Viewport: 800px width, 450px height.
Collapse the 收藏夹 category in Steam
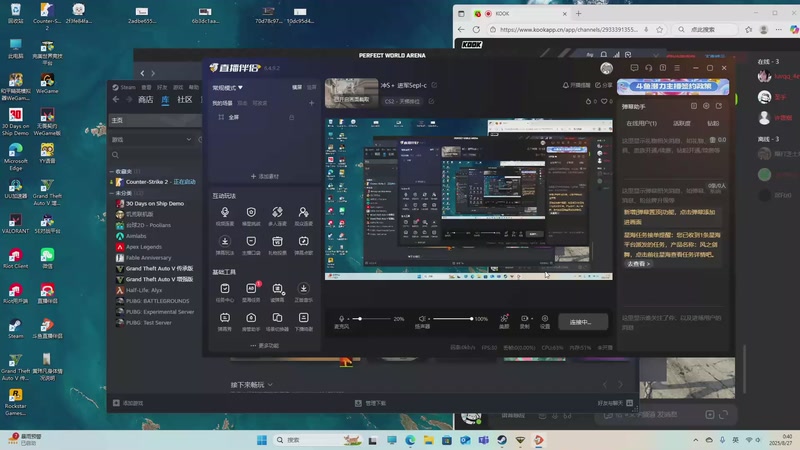(112, 171)
